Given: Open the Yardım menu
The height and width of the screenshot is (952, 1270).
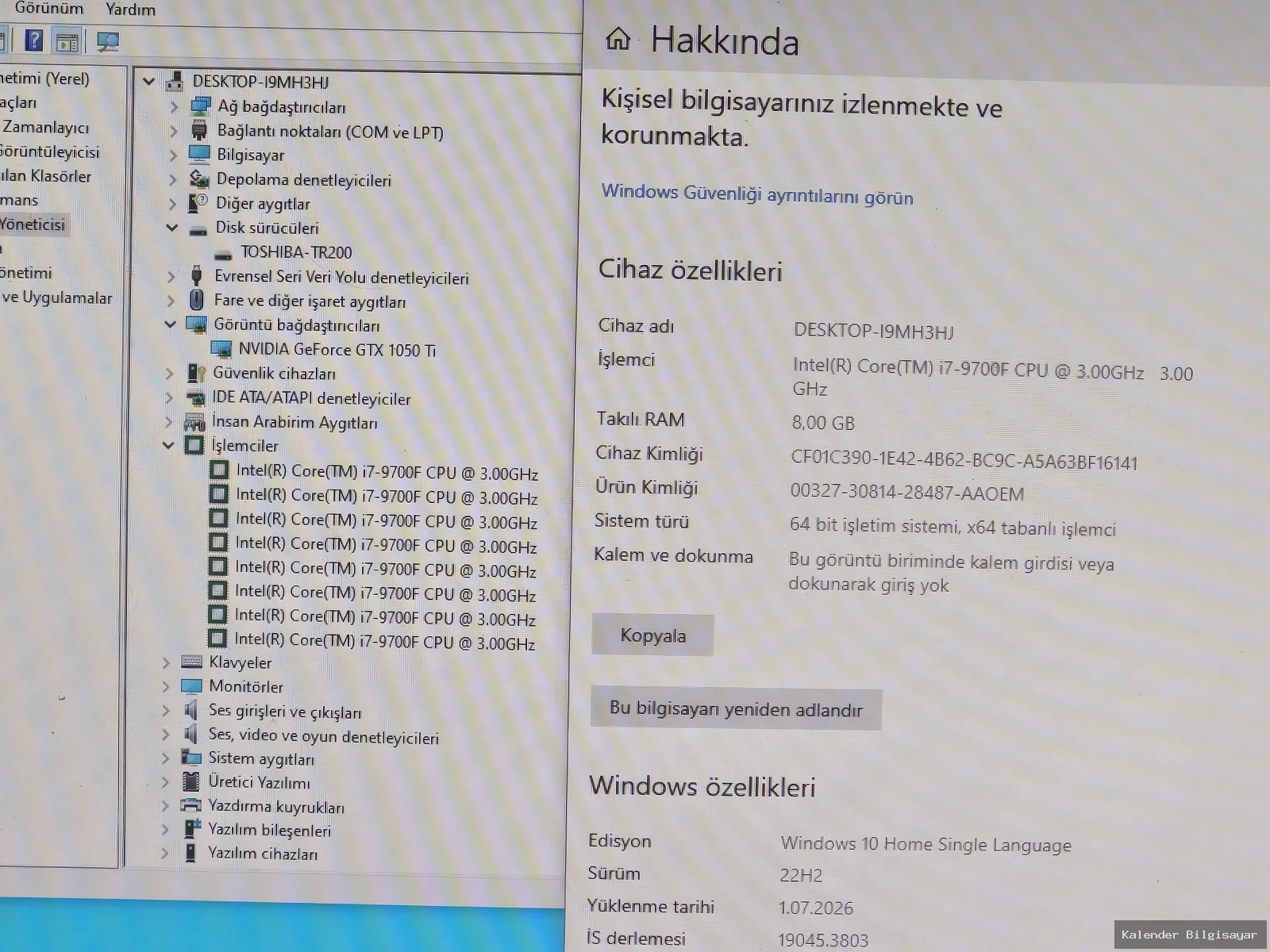Looking at the screenshot, I should click(x=130, y=10).
